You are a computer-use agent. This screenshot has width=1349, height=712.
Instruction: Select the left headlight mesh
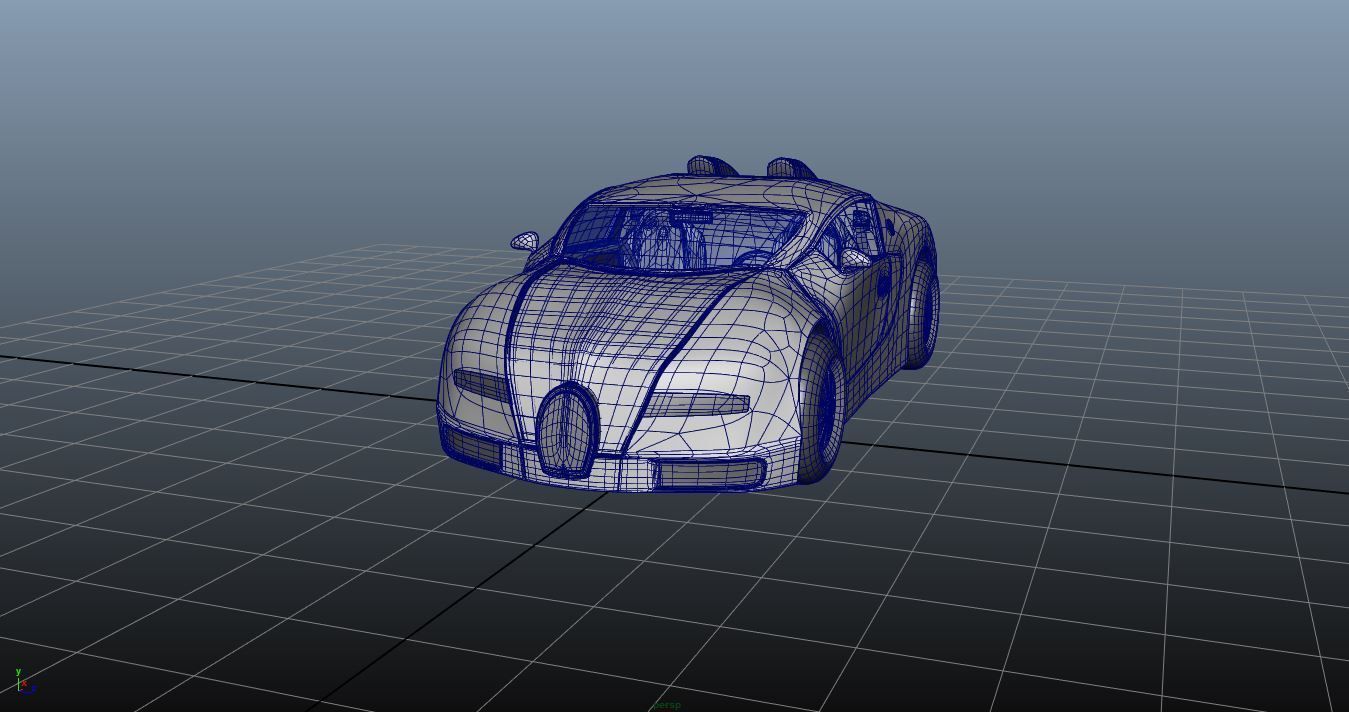[480, 385]
